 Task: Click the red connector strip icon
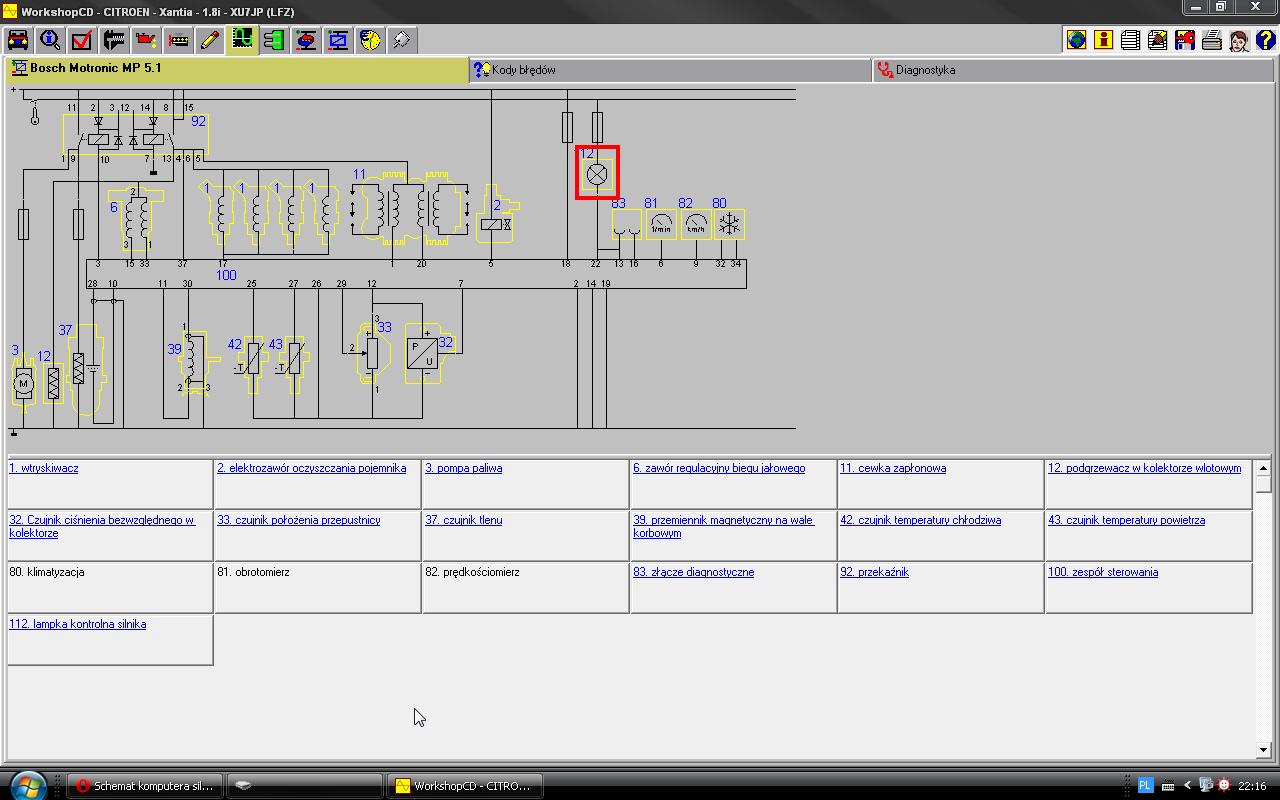click(x=178, y=40)
